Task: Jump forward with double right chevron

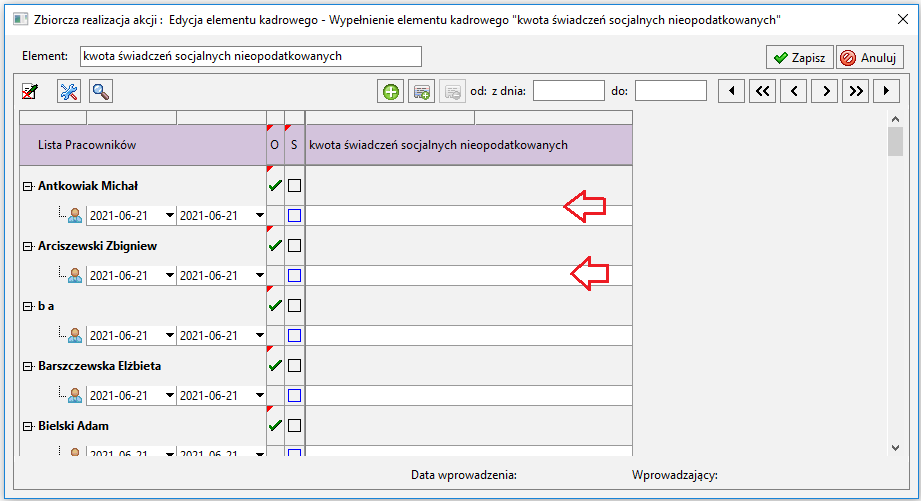Action: click(x=856, y=91)
